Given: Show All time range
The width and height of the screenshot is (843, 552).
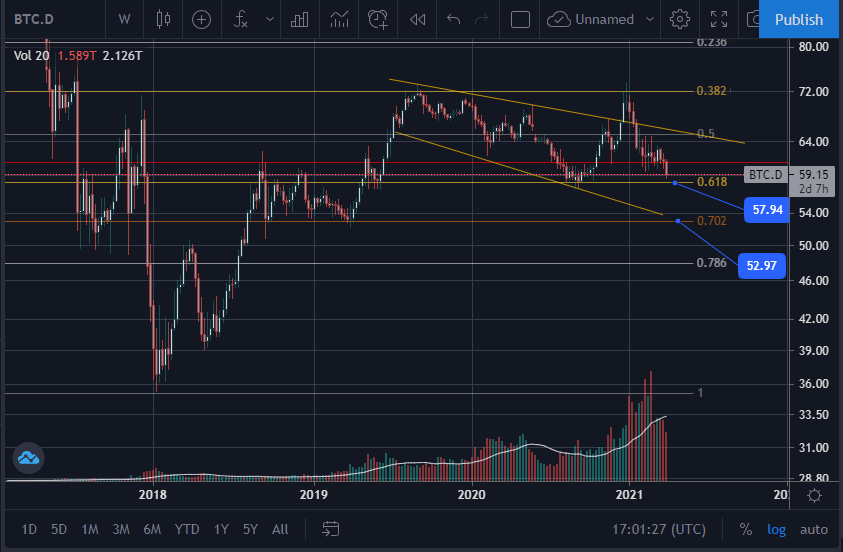Looking at the screenshot, I should click(x=280, y=529).
